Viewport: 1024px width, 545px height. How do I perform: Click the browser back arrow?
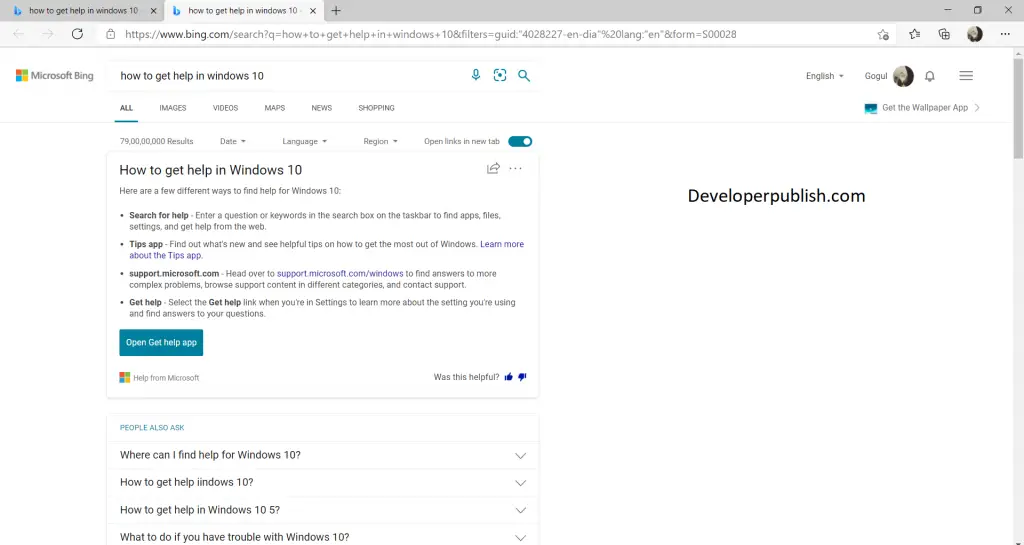click(x=18, y=34)
